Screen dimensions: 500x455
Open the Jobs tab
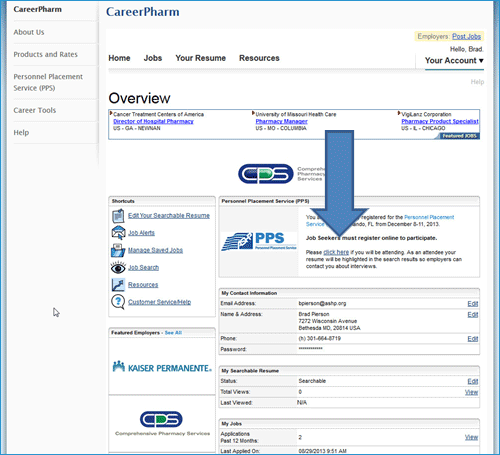click(153, 58)
